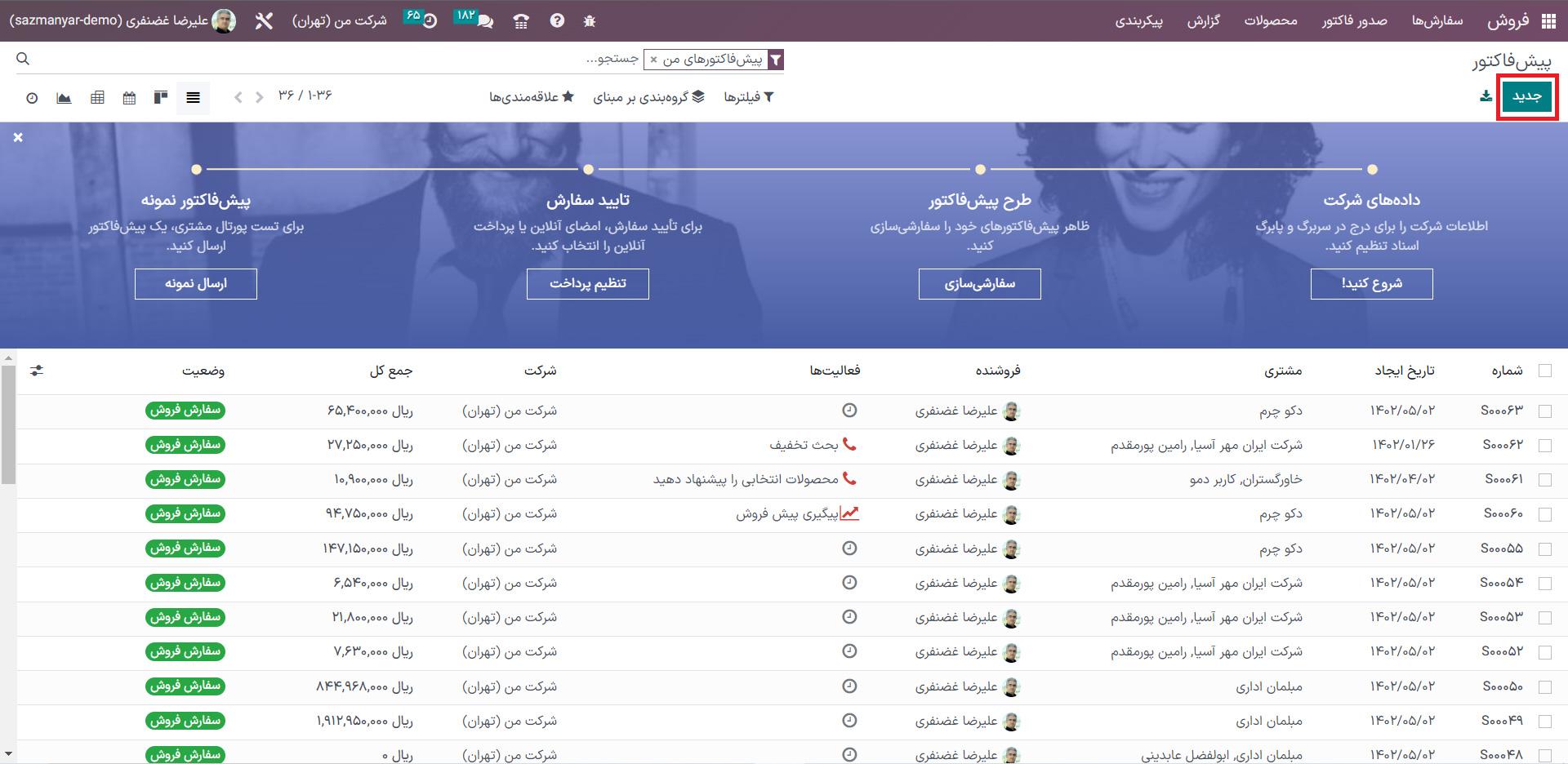Screen dimensions: 1568x764
Task: Open order number S00050
Action: (x=1503, y=686)
